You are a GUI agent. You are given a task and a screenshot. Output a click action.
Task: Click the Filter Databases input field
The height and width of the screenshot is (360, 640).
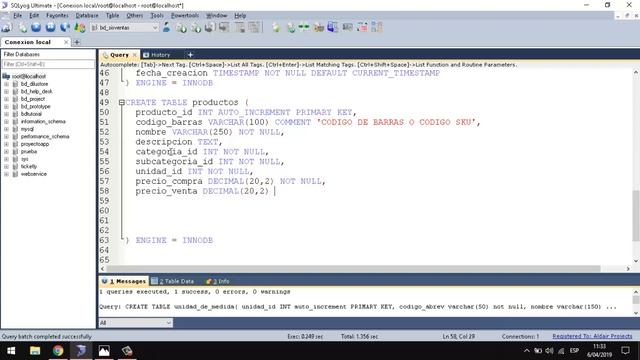(48, 64)
